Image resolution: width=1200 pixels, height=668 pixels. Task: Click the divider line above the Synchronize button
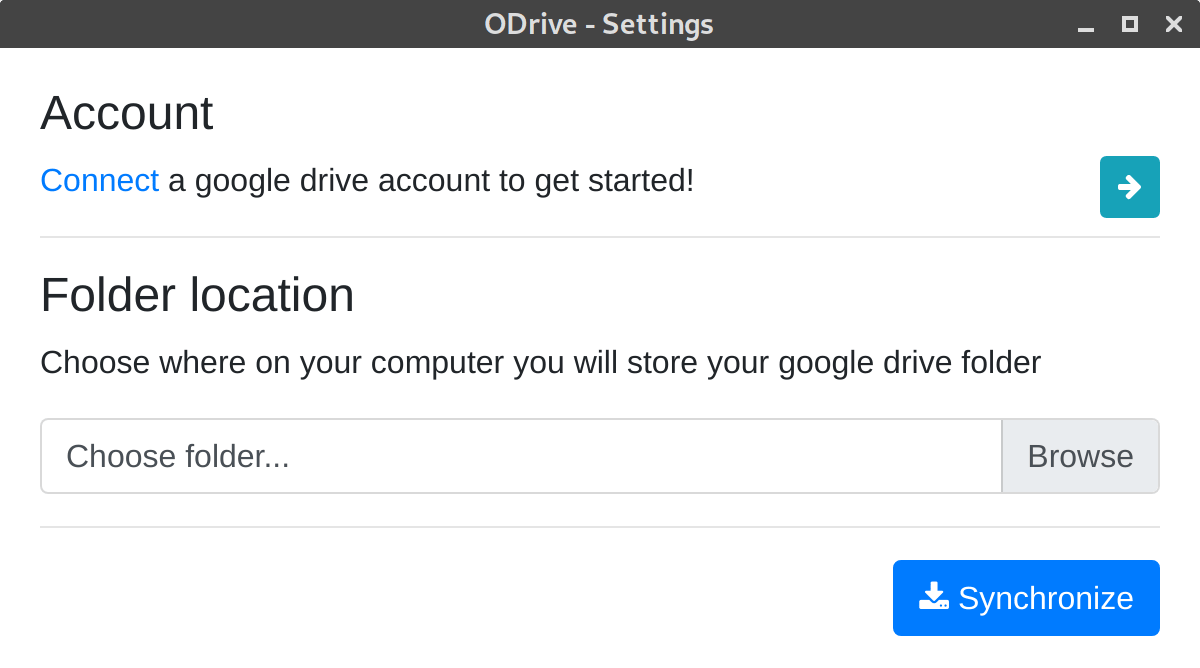(x=600, y=527)
